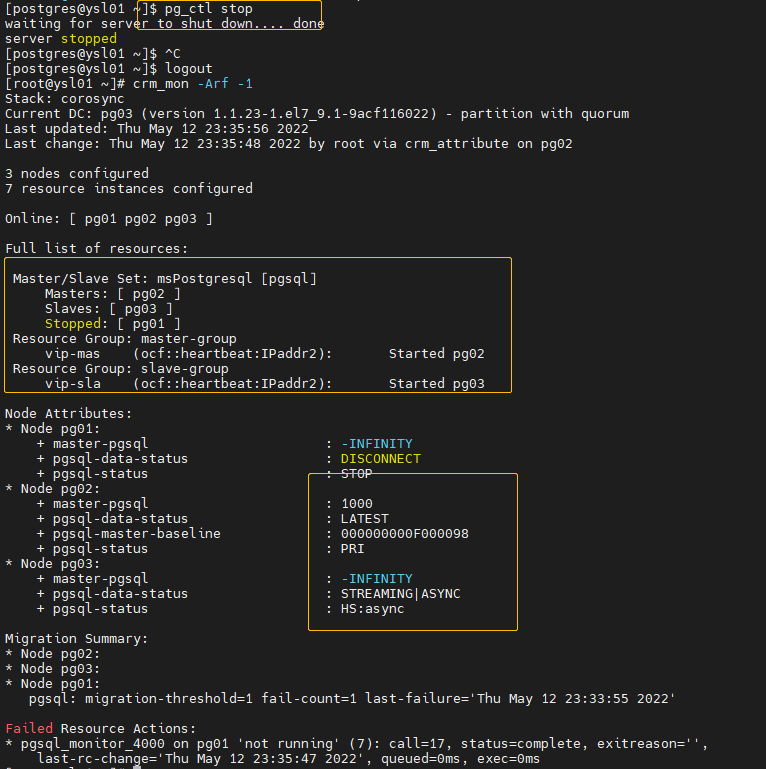Click the 'HS:async' pgsql-status value
Viewport: 766px width, 769px height.
tap(373, 609)
